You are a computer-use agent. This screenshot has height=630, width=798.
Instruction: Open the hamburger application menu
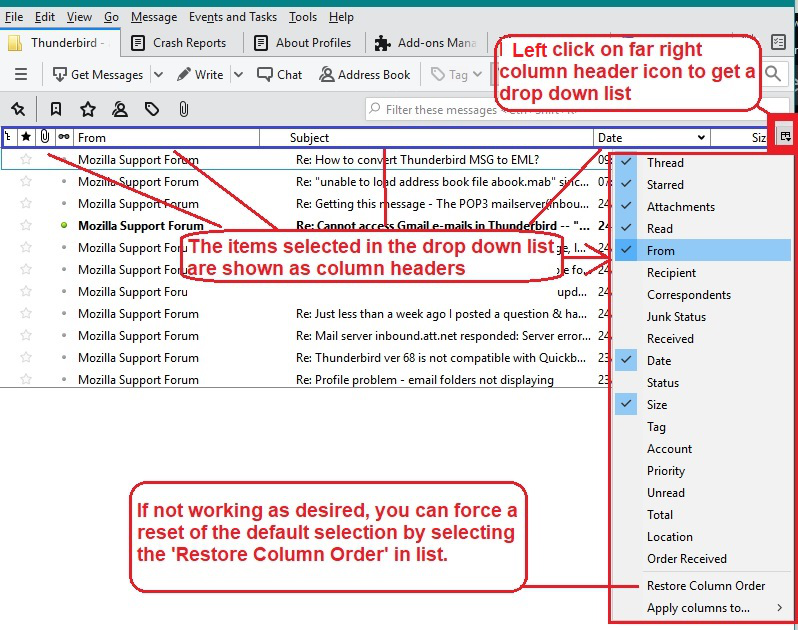click(21, 75)
